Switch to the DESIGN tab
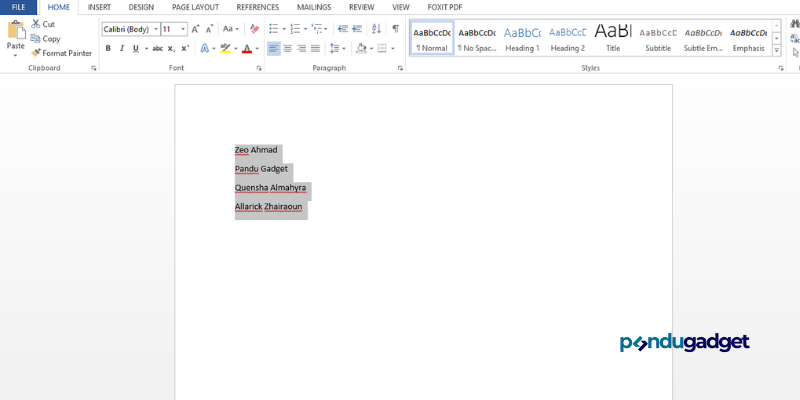The image size is (800, 400). coord(141,7)
